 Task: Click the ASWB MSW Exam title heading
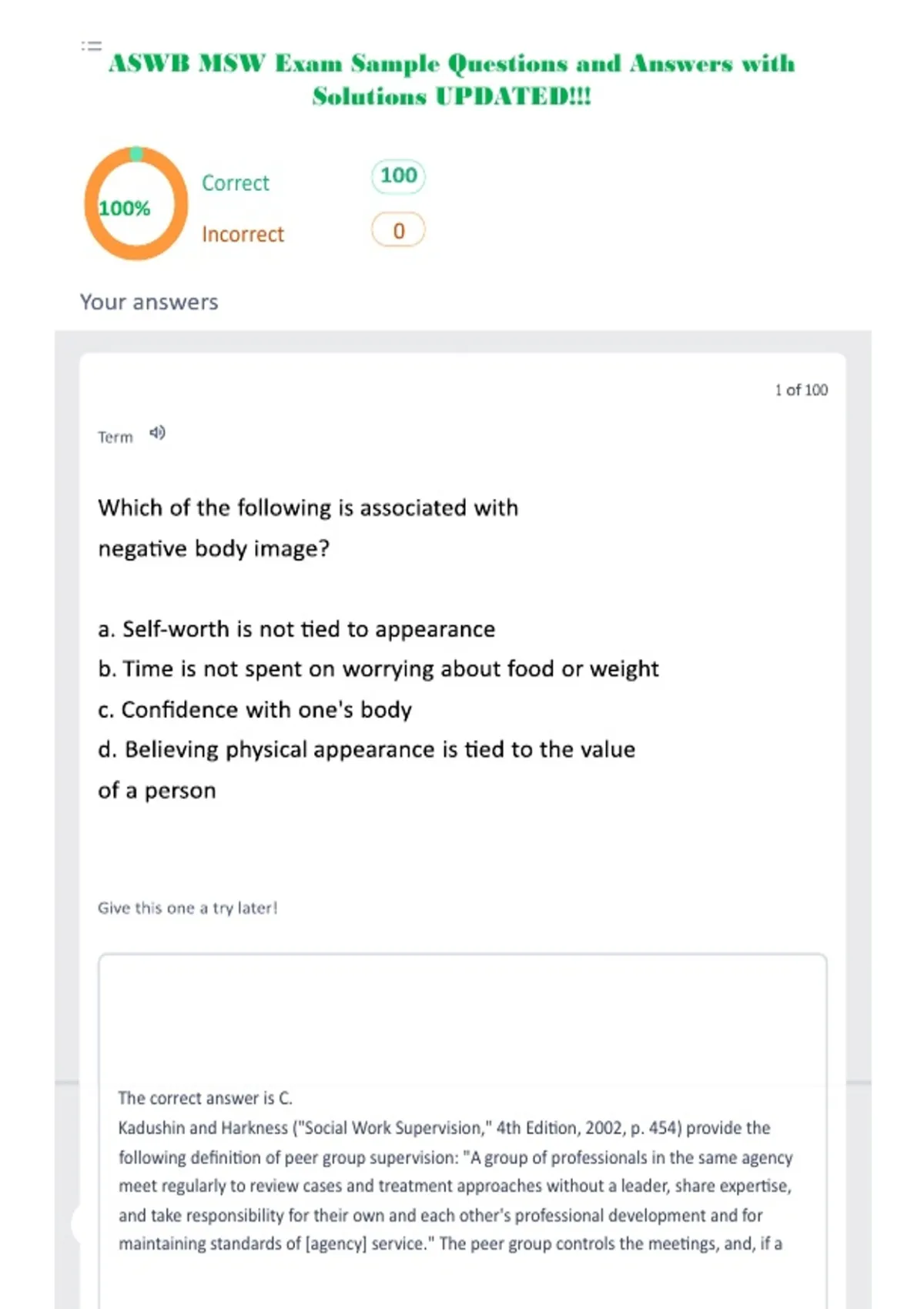451,79
